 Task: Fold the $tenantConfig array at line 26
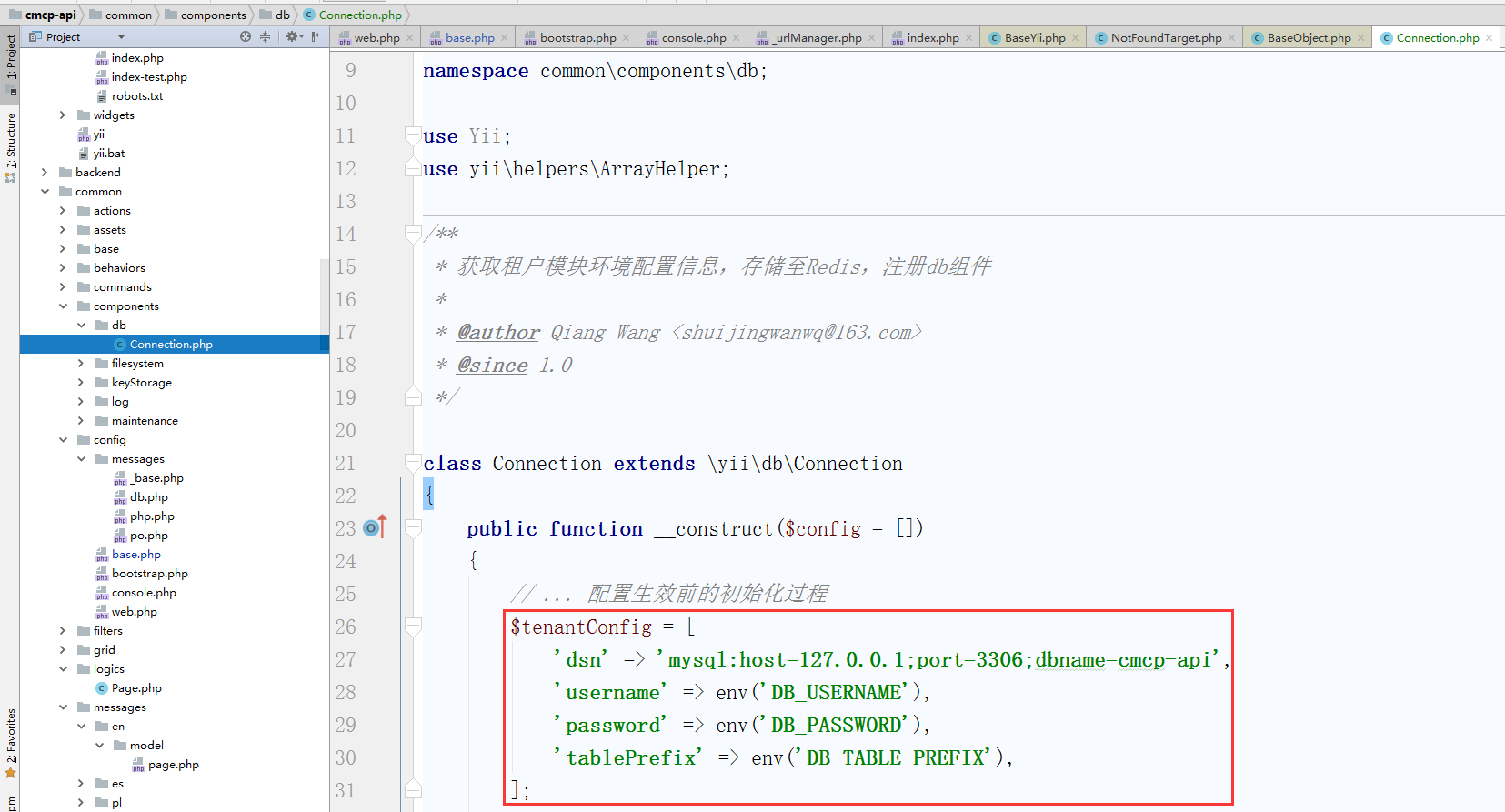coord(413,627)
